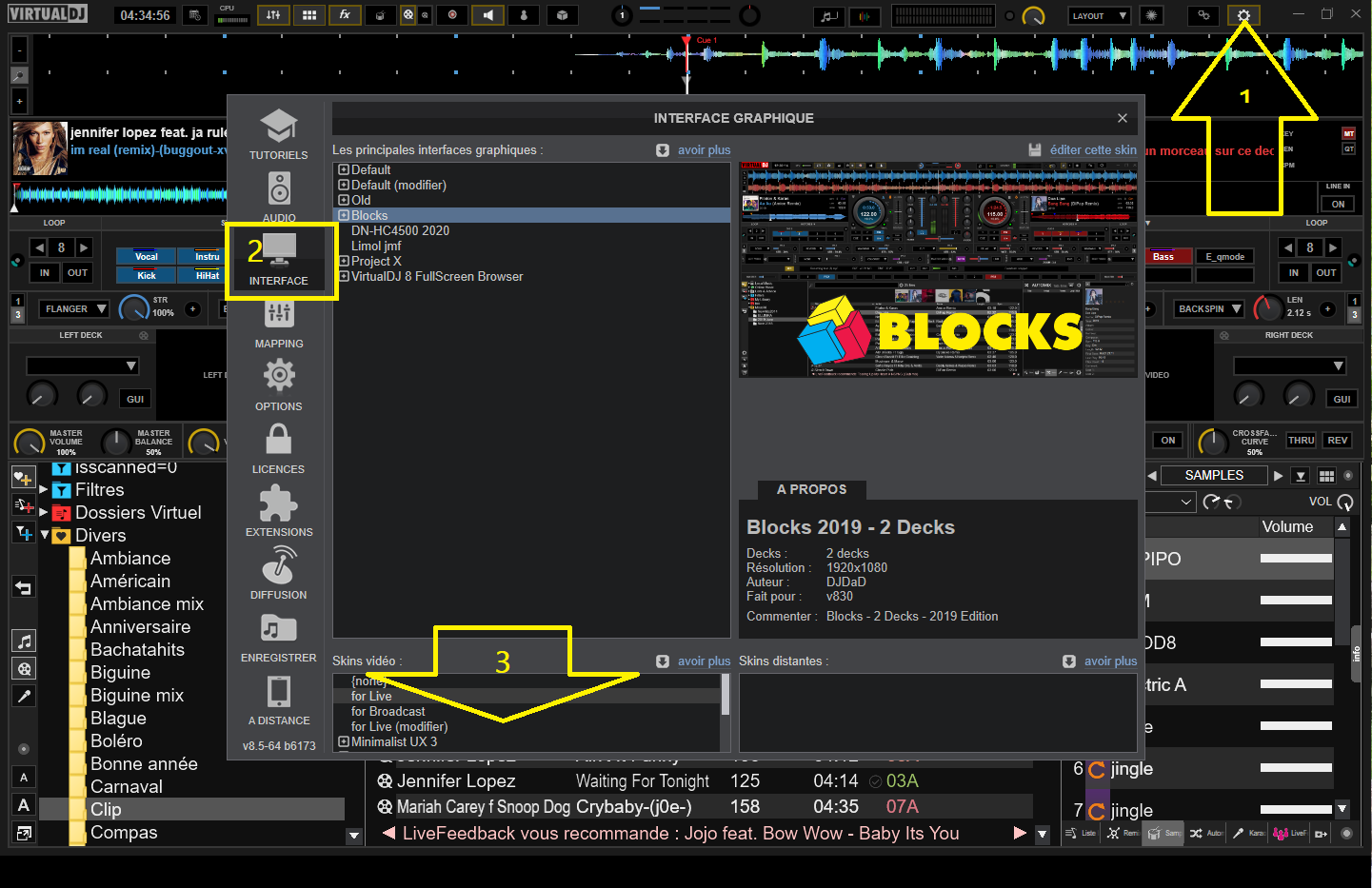The image size is (1372, 888).
Task: Toggle the left deck loop IN button
Action: click(x=45, y=272)
